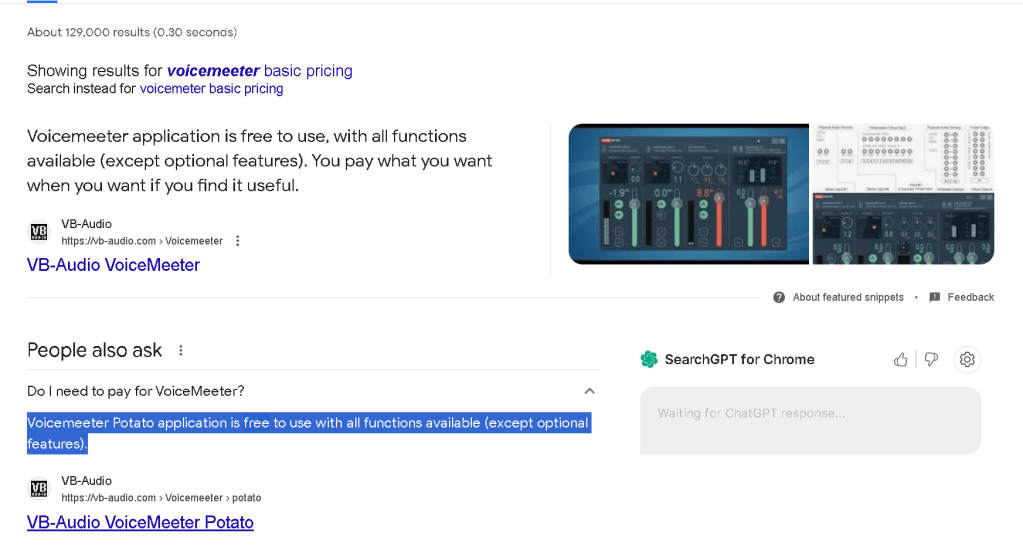Click the 'About 129,000 results' text
The height and width of the screenshot is (550, 1023).
pyautogui.click(x=132, y=32)
